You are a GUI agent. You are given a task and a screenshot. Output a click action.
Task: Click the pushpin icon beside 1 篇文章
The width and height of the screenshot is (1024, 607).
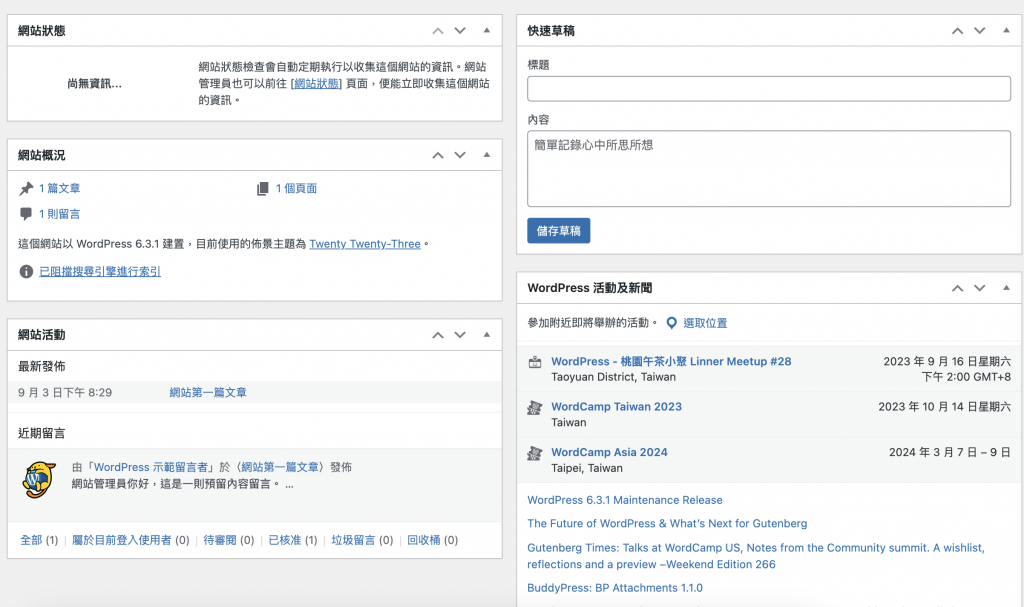click(x=26, y=189)
